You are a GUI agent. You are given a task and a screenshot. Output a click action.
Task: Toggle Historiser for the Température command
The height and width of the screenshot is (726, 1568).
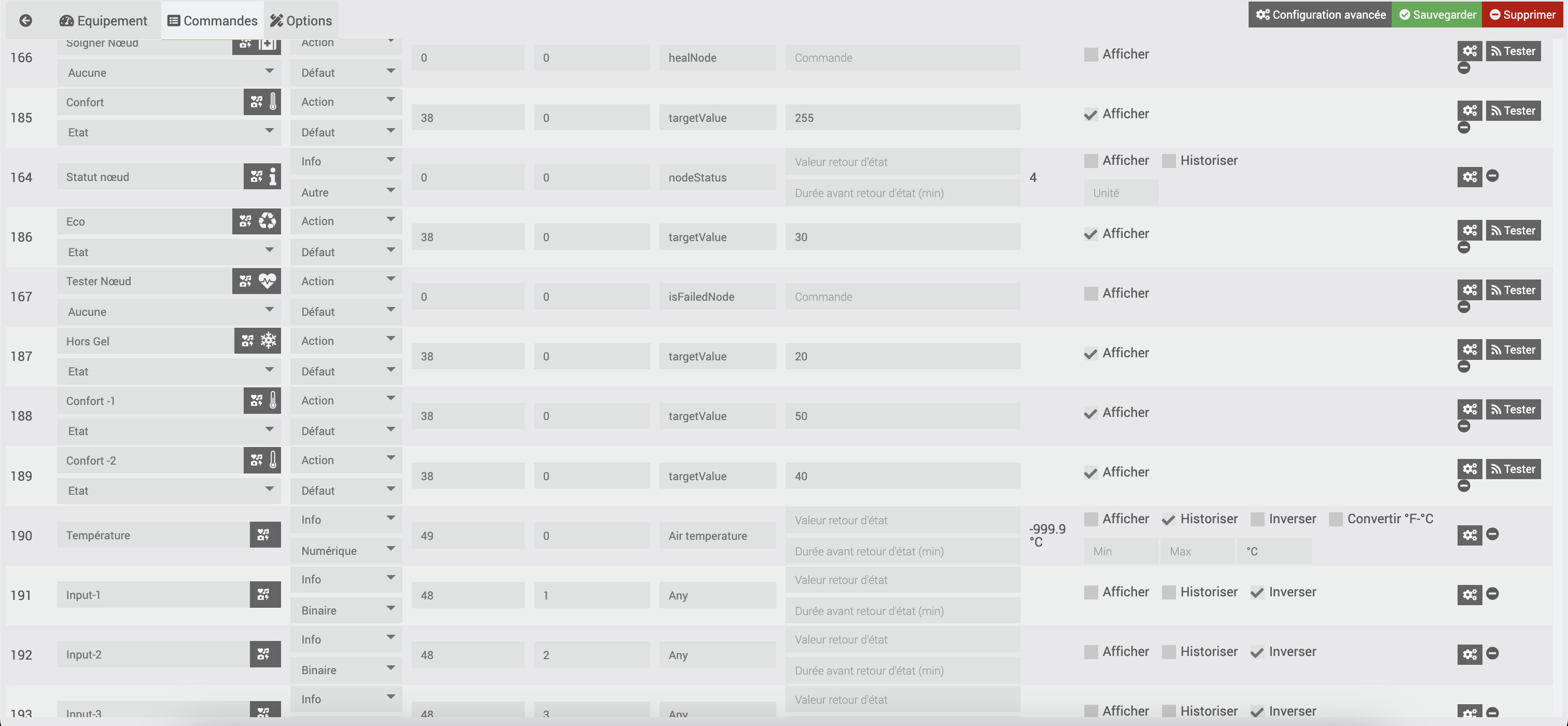pyautogui.click(x=1168, y=519)
